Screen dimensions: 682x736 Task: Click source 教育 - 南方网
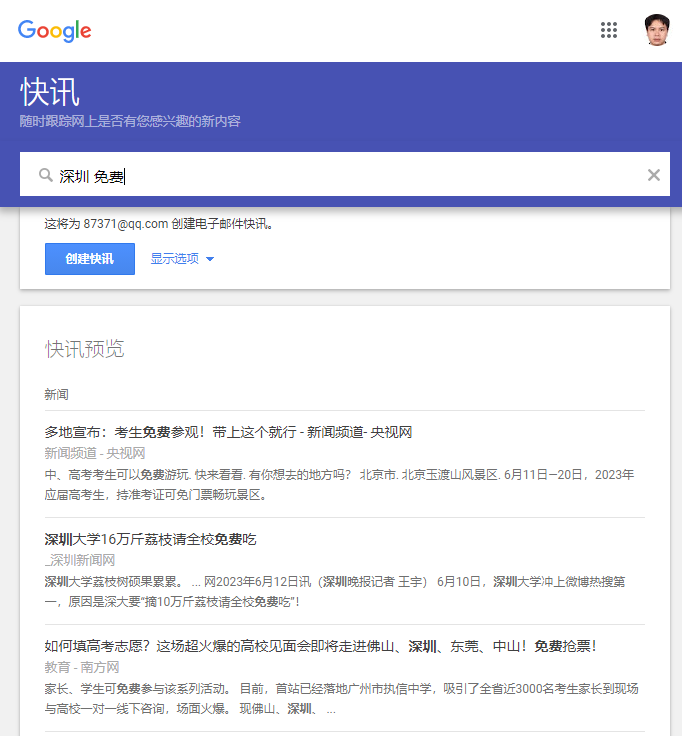pos(82,667)
